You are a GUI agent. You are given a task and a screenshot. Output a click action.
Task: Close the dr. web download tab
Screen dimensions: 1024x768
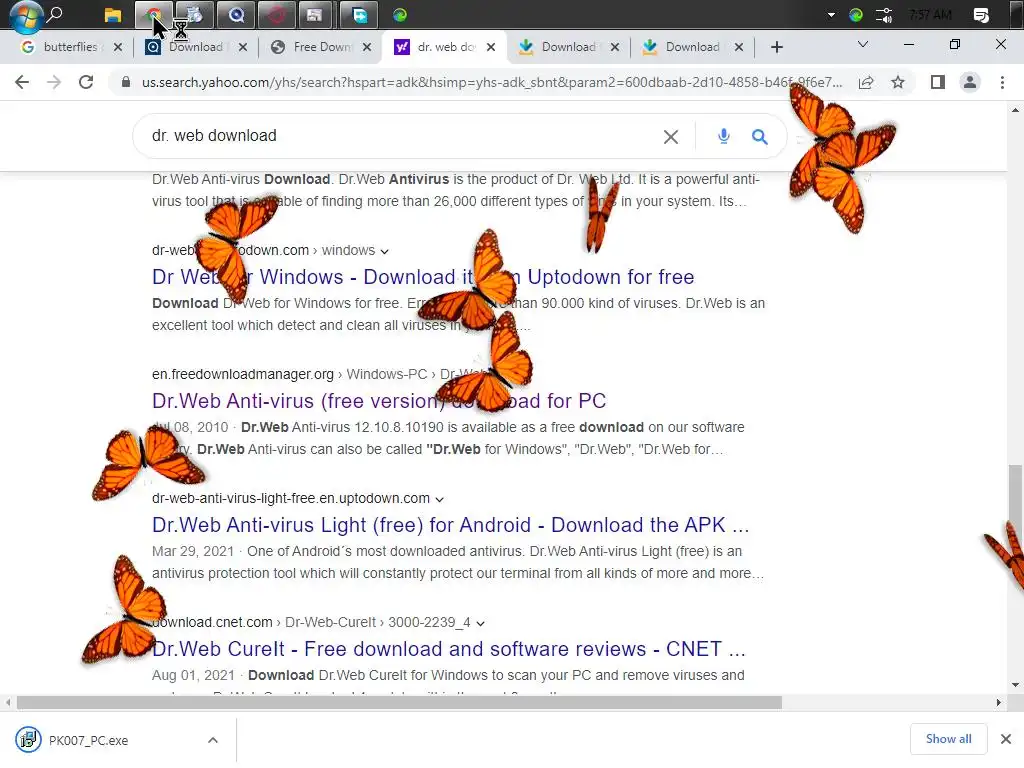click(491, 47)
